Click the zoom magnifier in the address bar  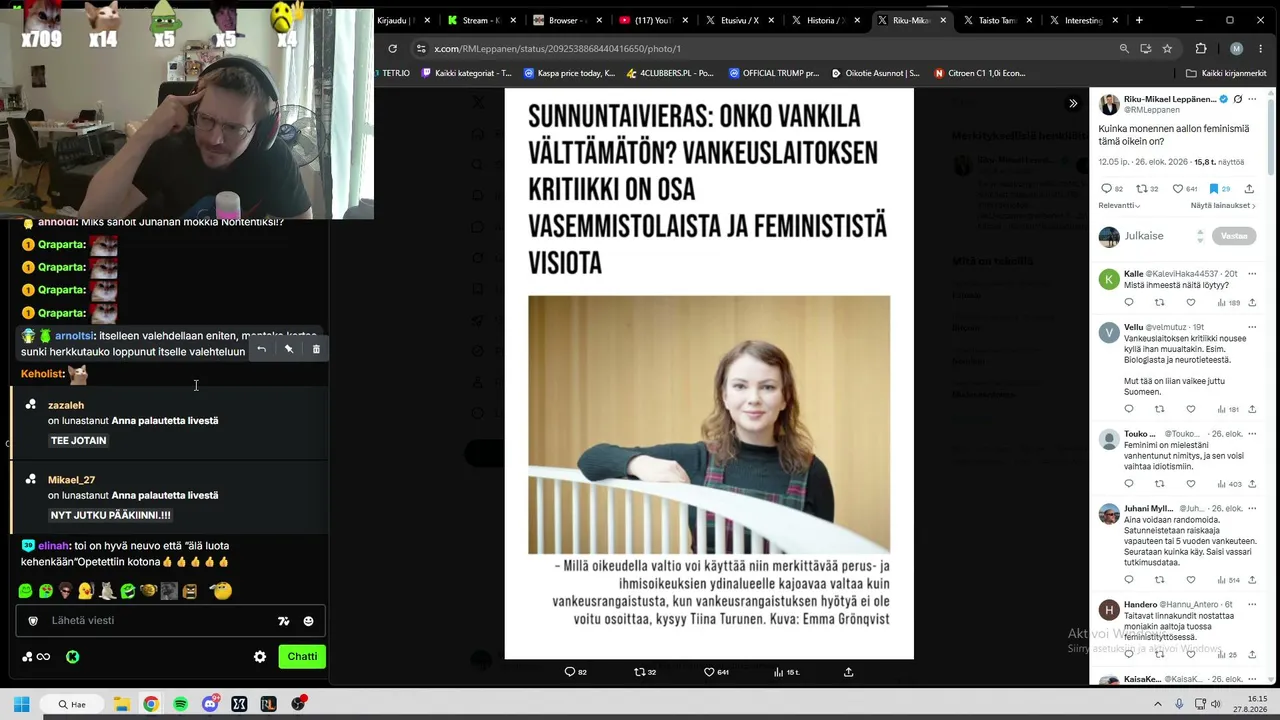point(1124,48)
